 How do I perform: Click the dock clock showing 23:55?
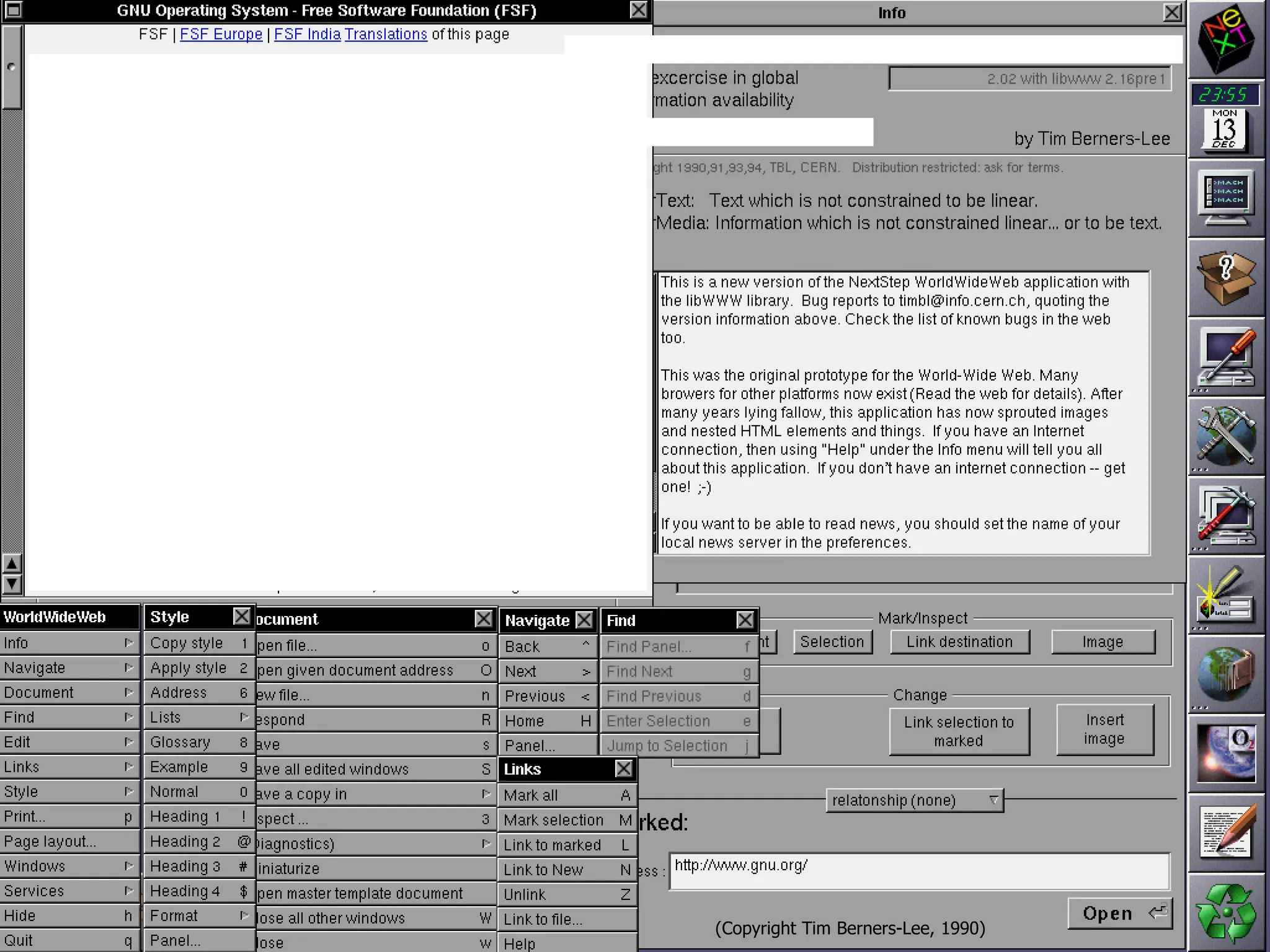pos(1225,95)
